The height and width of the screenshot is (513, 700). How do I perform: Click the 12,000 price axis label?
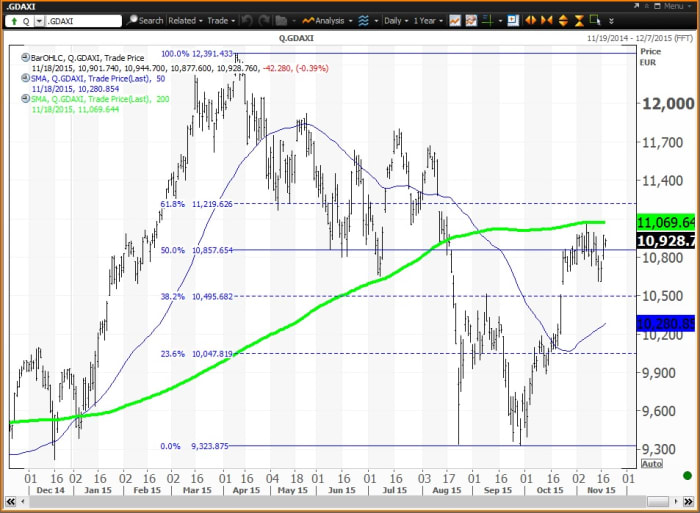pos(668,104)
